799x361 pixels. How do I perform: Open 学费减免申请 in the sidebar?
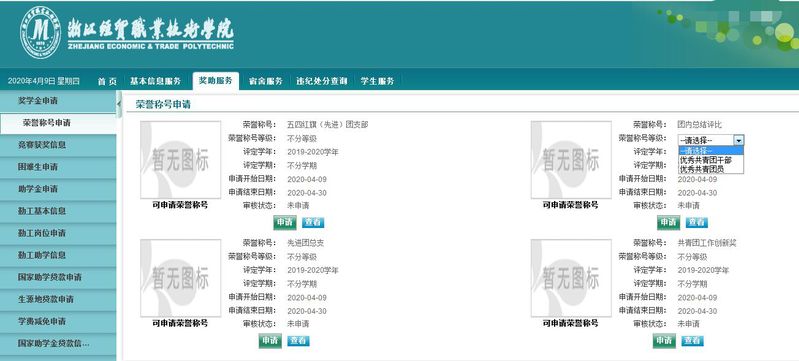click(x=58, y=321)
